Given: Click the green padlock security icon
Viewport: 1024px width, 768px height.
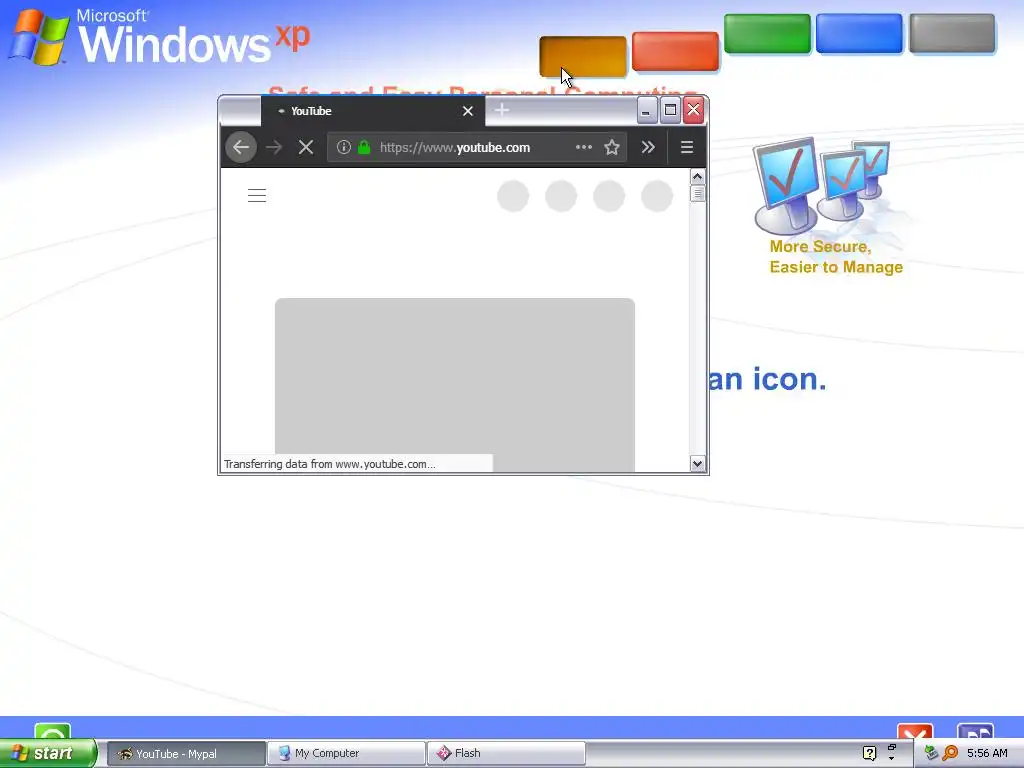Looking at the screenshot, I should [x=364, y=147].
